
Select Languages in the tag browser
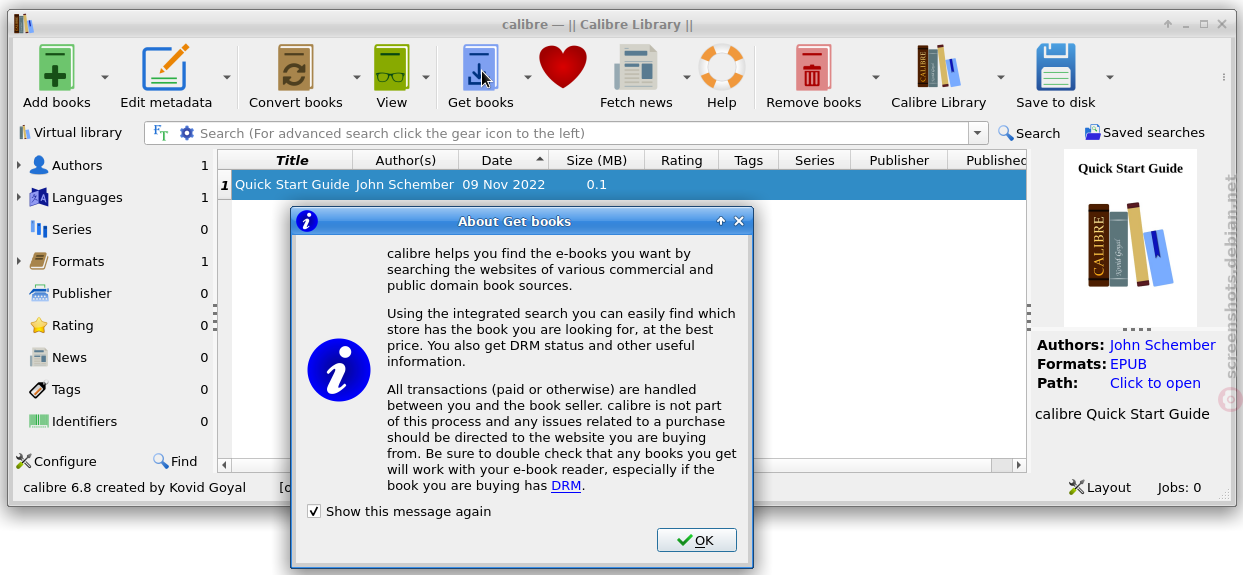tap(87, 197)
